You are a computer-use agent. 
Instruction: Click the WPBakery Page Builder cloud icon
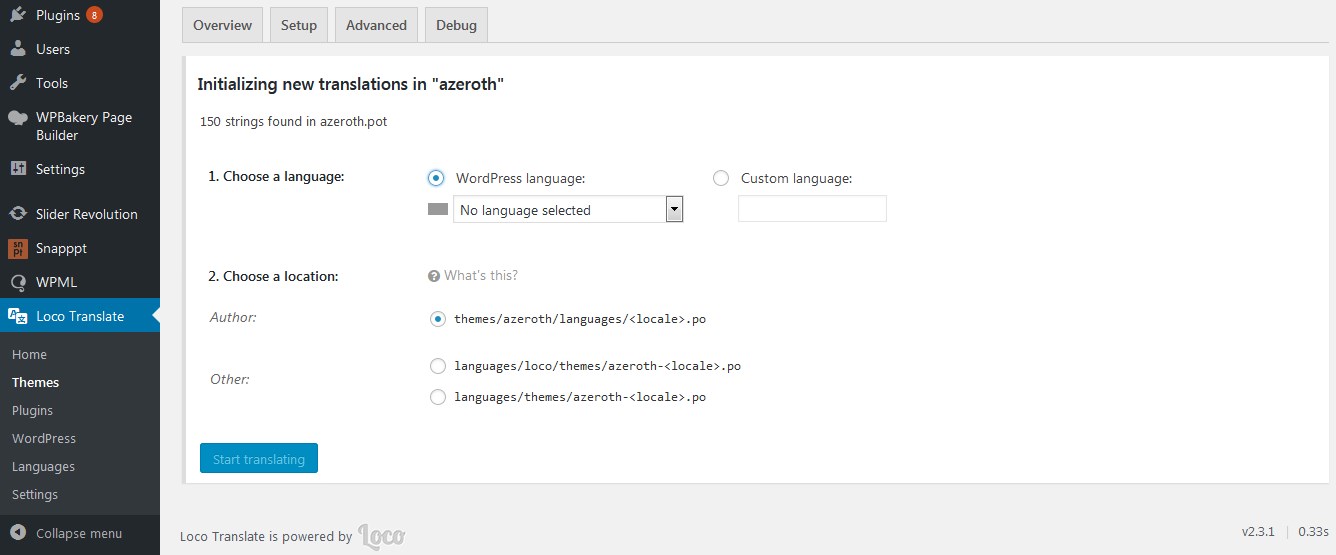[x=18, y=117]
